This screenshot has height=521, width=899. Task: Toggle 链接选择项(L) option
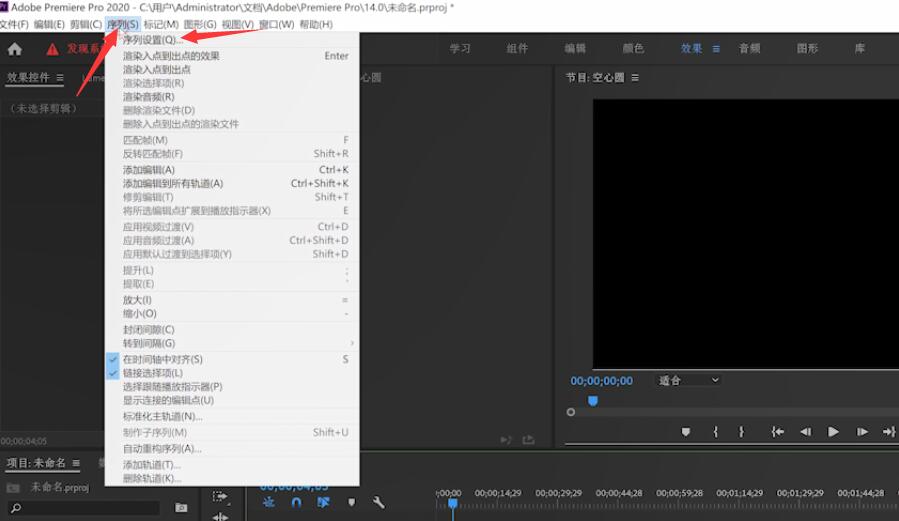(232, 373)
